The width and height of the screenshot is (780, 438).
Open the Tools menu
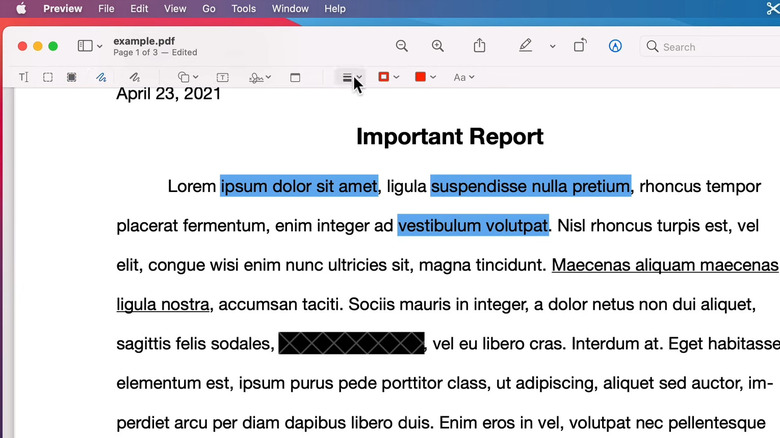pyautogui.click(x=243, y=8)
